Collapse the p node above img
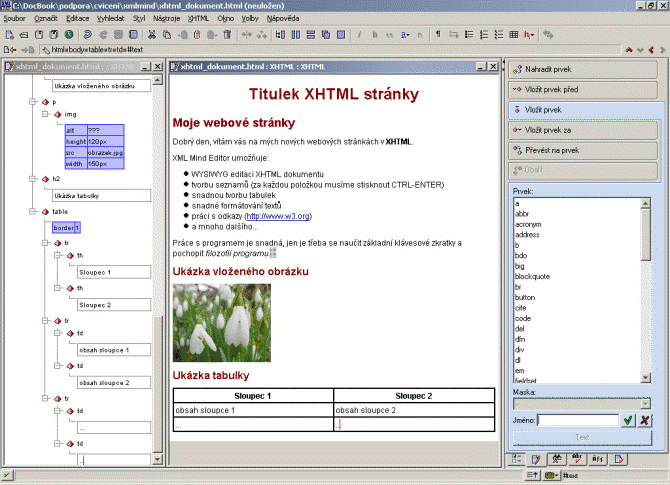Screen dimensions: 670x485 tap(32, 102)
